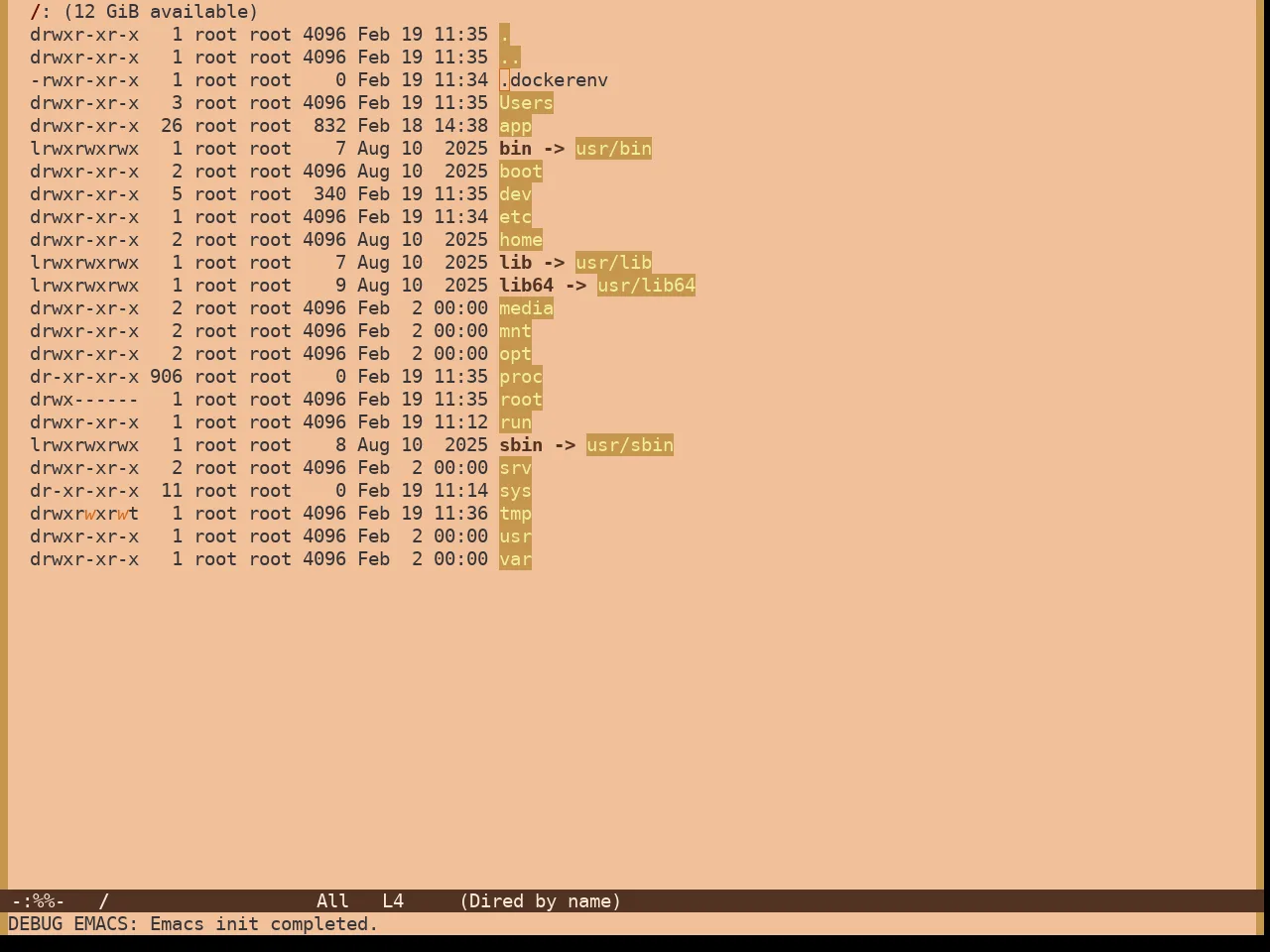The width and height of the screenshot is (1270, 952).
Task: Click the usr/lib64 symlink target
Action: coord(646,286)
